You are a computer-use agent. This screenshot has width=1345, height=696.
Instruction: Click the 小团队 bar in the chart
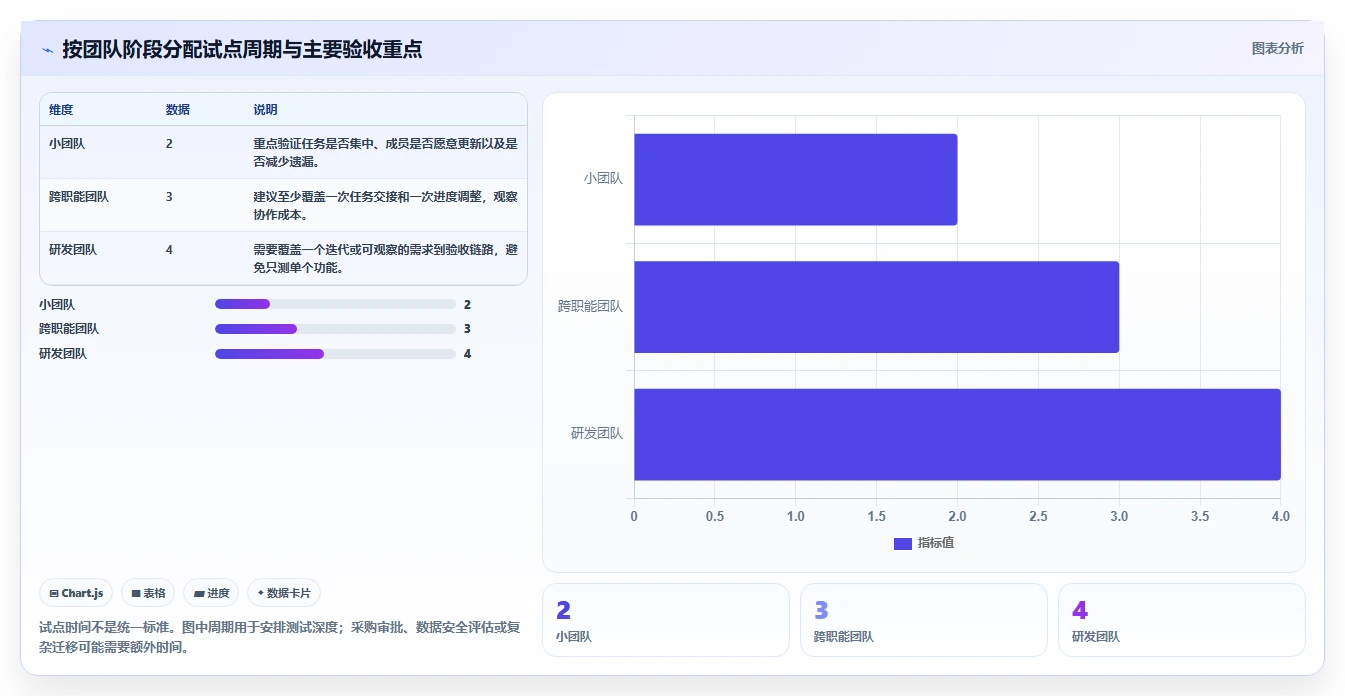point(795,179)
